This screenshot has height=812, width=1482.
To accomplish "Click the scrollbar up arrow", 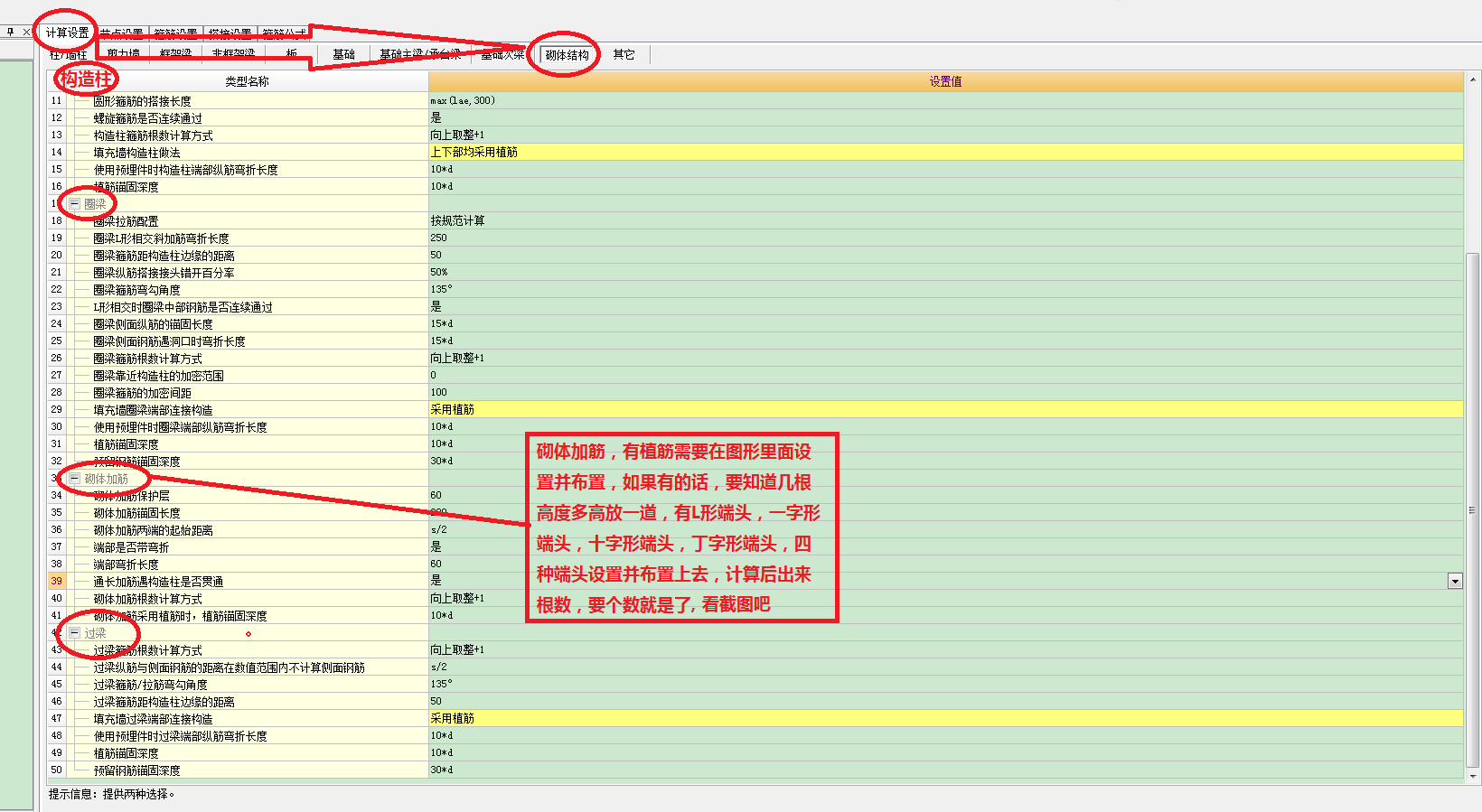I will point(1473,80).
